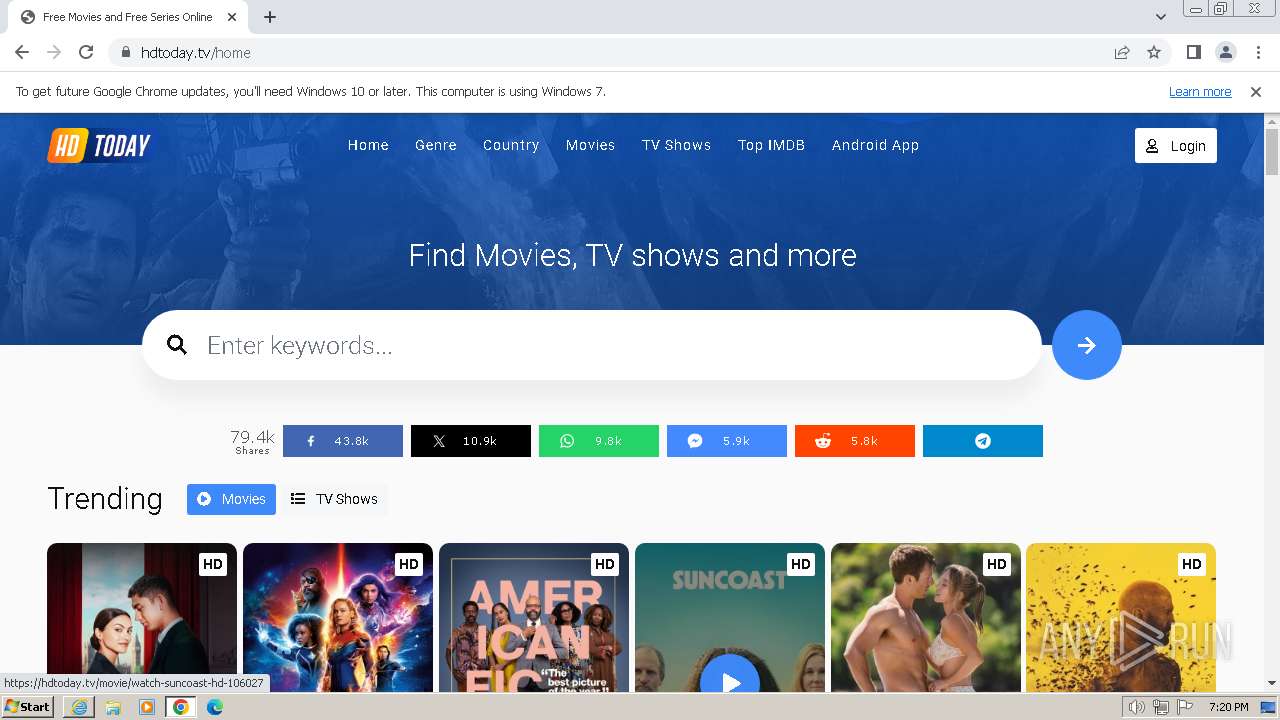Open Chrome profile icon
1280x720 pixels.
pos(1225,52)
